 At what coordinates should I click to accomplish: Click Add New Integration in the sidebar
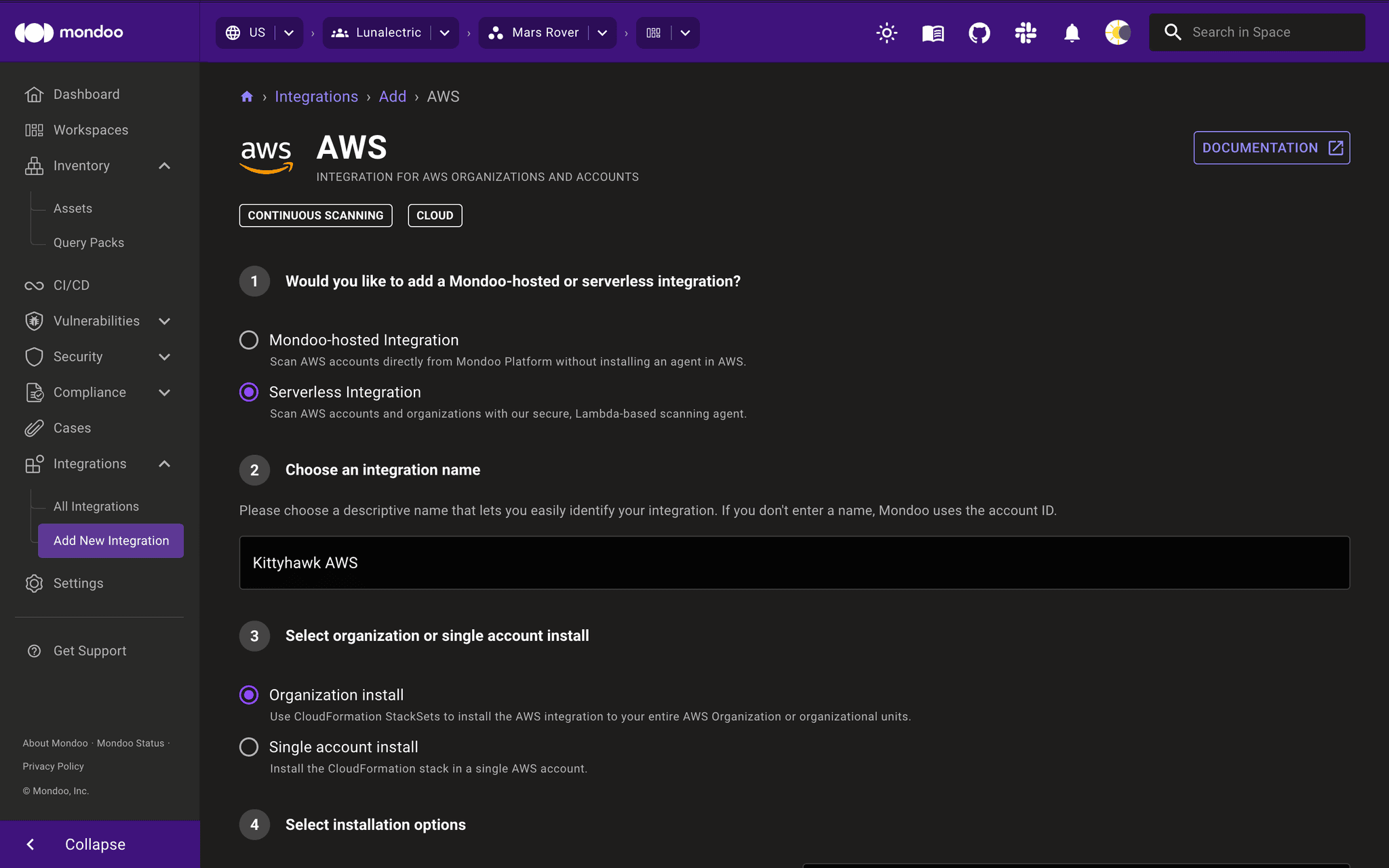(111, 540)
